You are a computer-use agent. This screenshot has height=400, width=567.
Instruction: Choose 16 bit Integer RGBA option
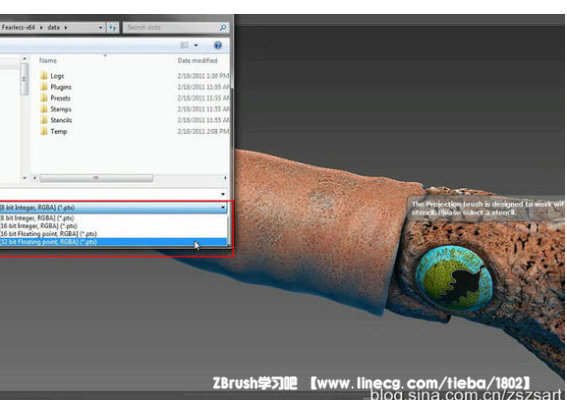click(x=114, y=226)
